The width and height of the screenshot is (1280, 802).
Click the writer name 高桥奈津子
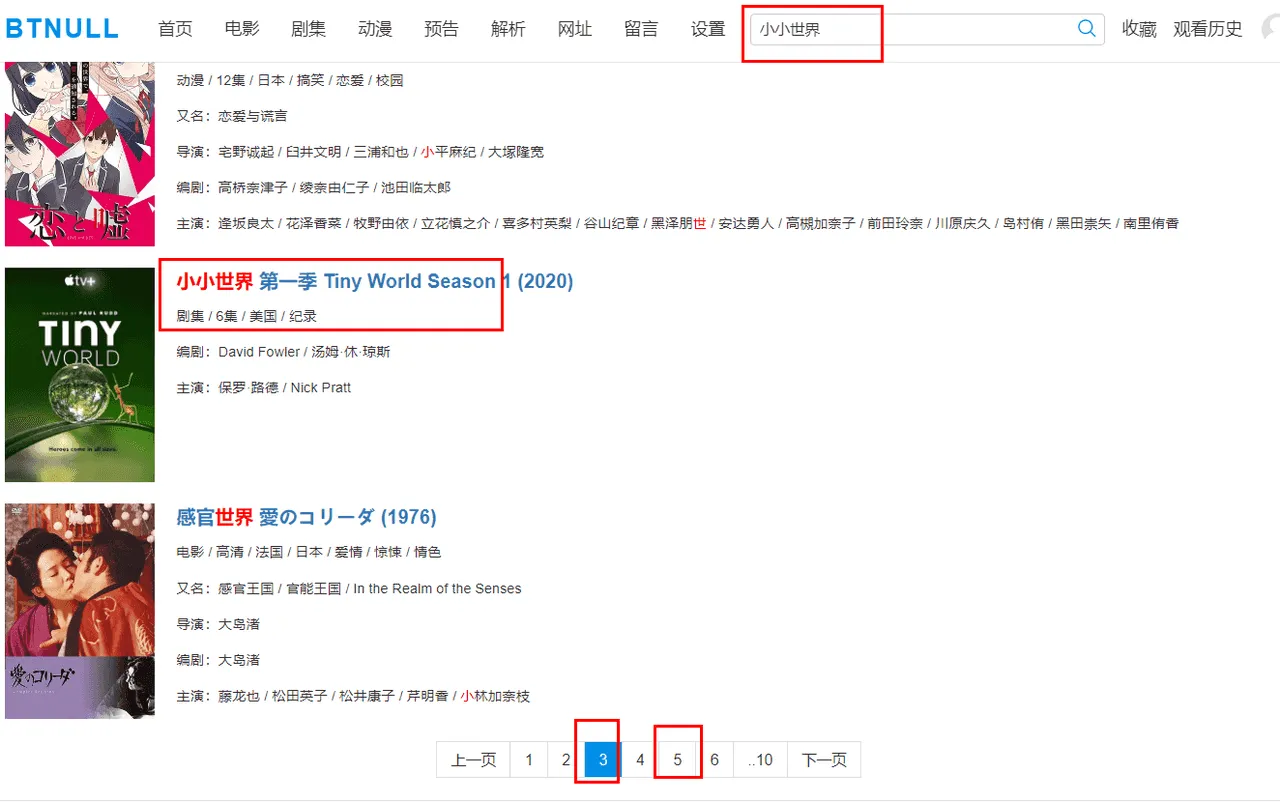[253, 188]
